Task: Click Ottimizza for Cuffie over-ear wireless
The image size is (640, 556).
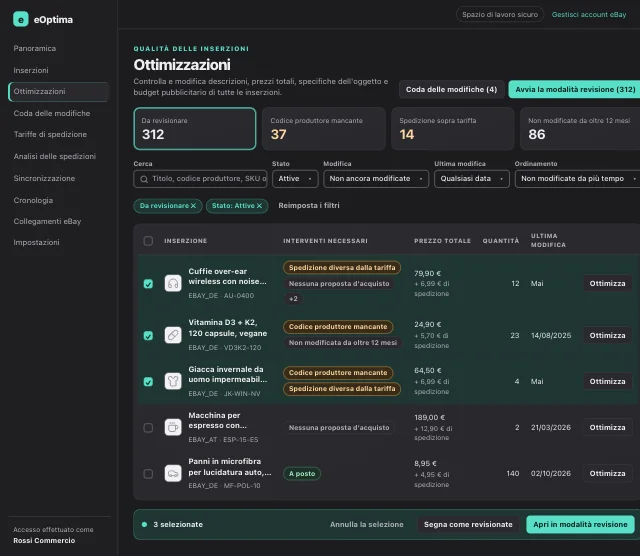Action: [x=607, y=283]
